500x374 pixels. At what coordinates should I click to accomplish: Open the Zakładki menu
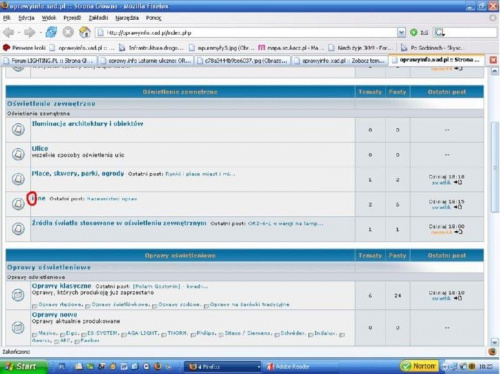[x=98, y=18]
